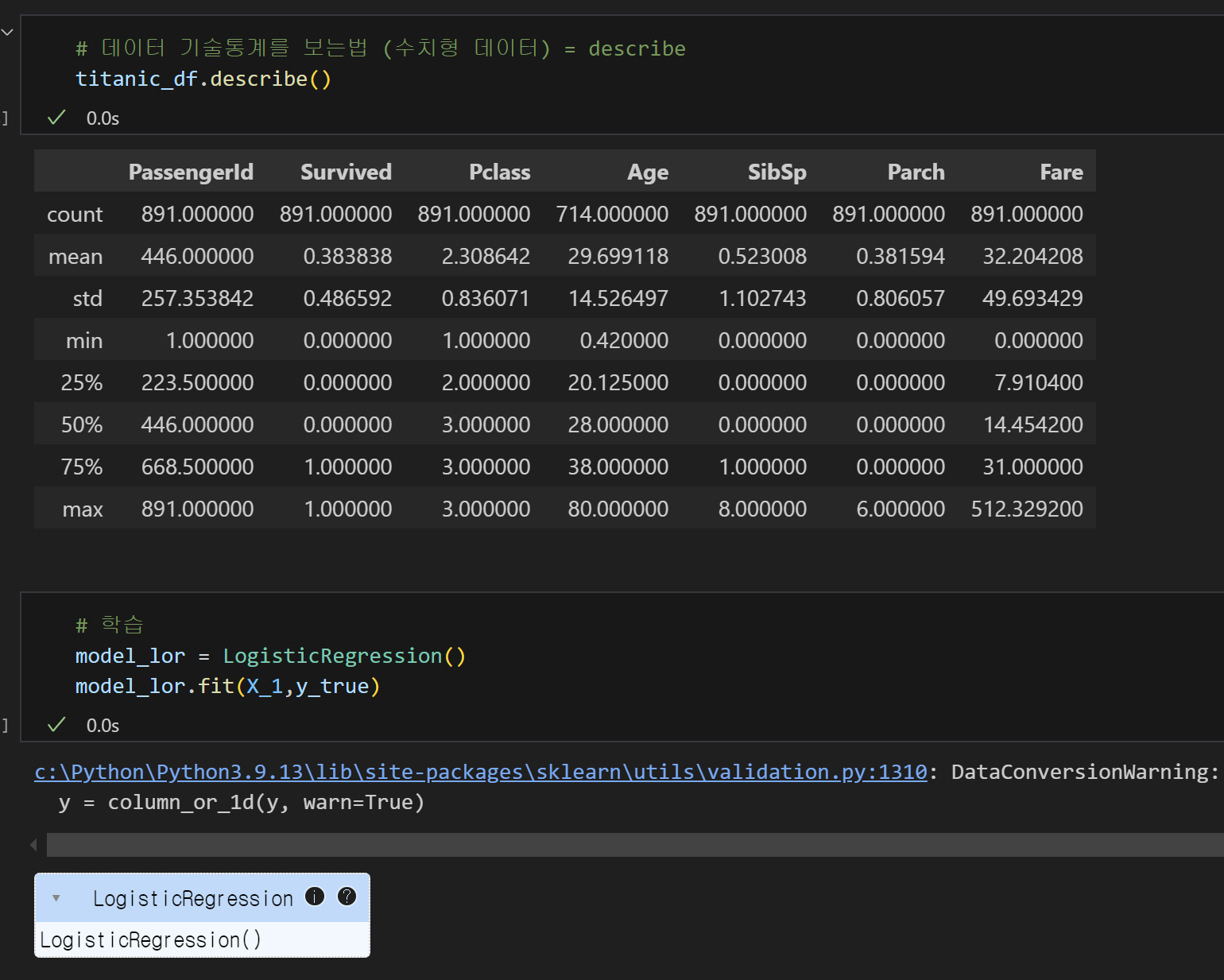This screenshot has height=980, width=1224.
Task: Open the LogisticRegression documentation question icon
Action: (347, 897)
